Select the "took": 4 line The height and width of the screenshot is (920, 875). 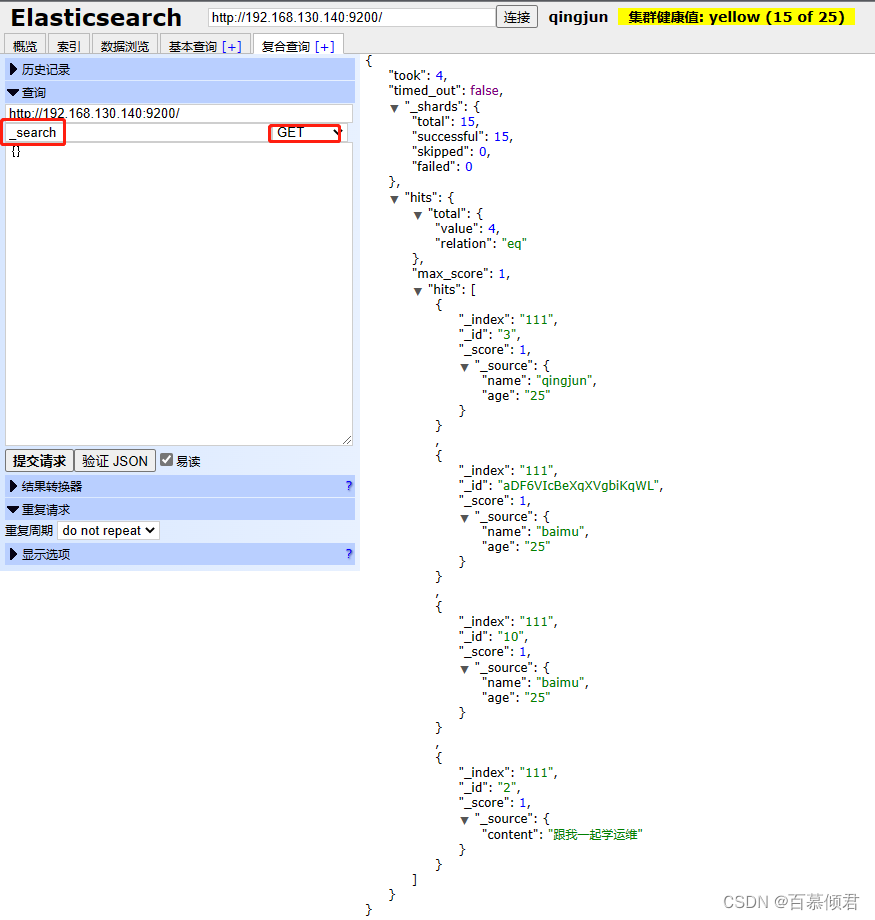click(x=418, y=76)
